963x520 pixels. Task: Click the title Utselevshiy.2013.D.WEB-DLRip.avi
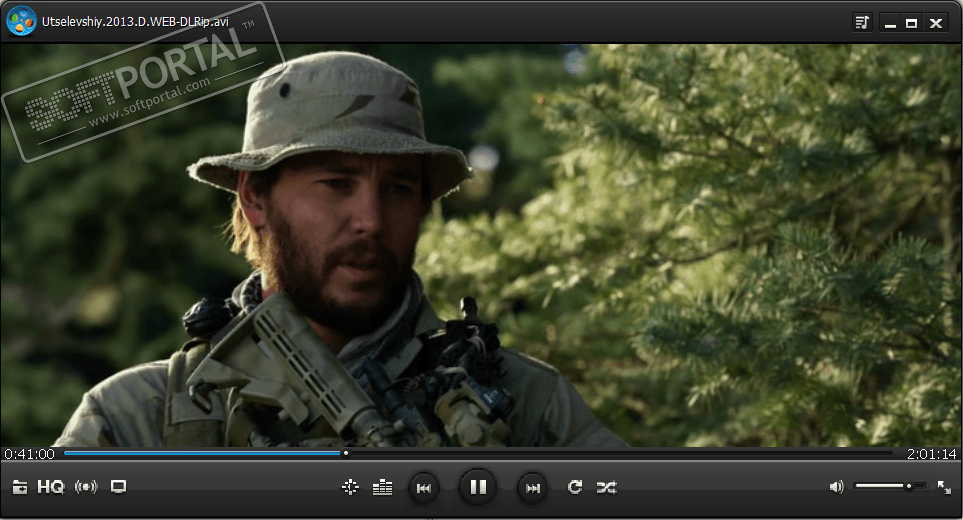(x=135, y=21)
